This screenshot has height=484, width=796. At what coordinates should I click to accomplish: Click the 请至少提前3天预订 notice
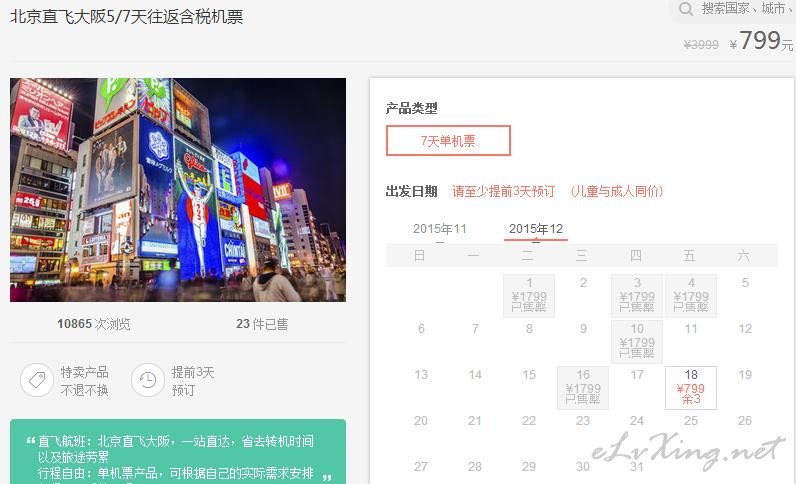(504, 191)
